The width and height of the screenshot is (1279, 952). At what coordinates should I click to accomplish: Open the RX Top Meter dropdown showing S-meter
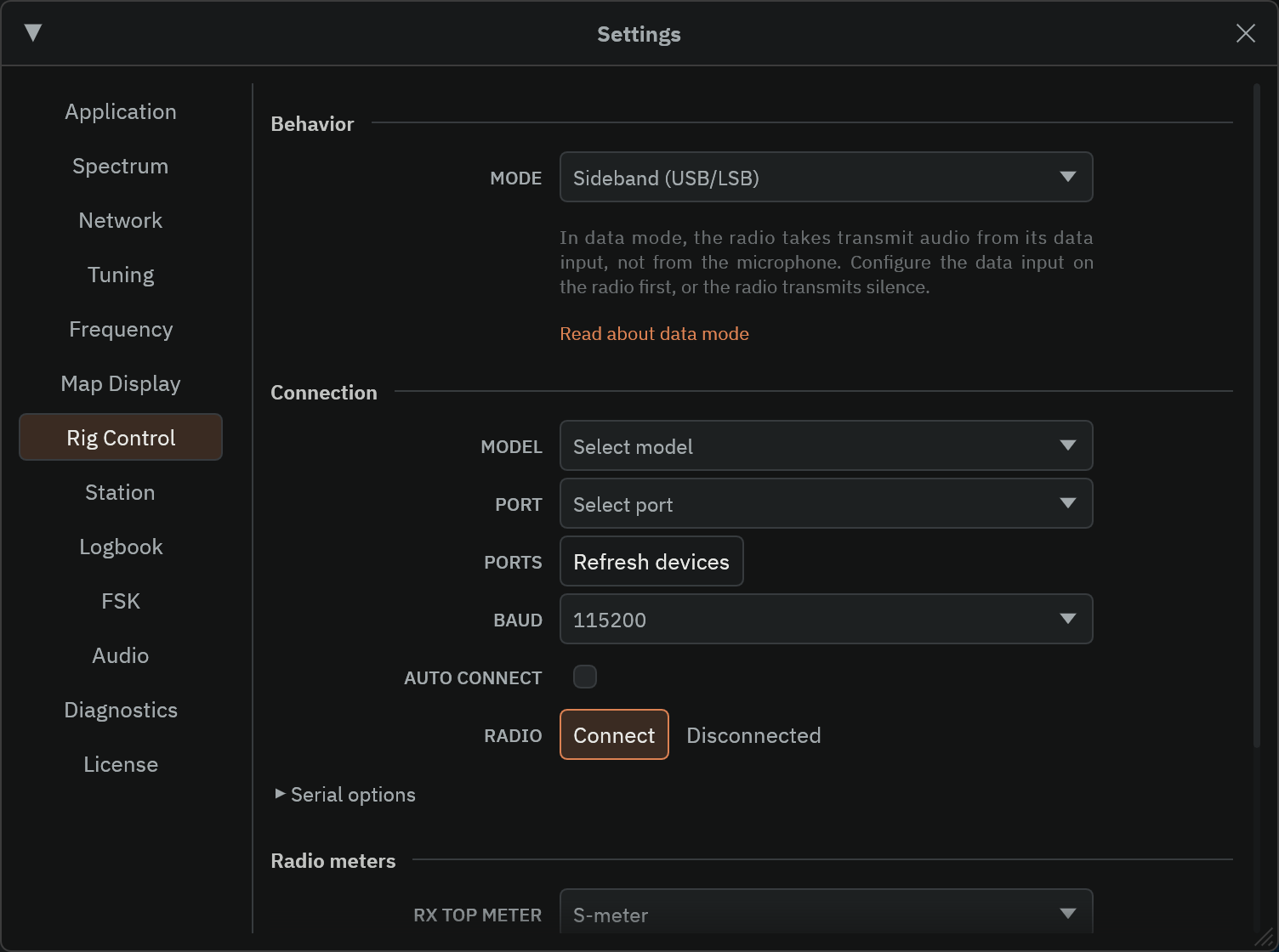point(826,913)
